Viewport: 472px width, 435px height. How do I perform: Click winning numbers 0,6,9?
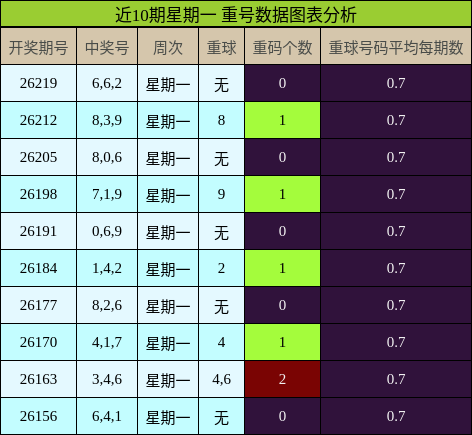[107, 231]
